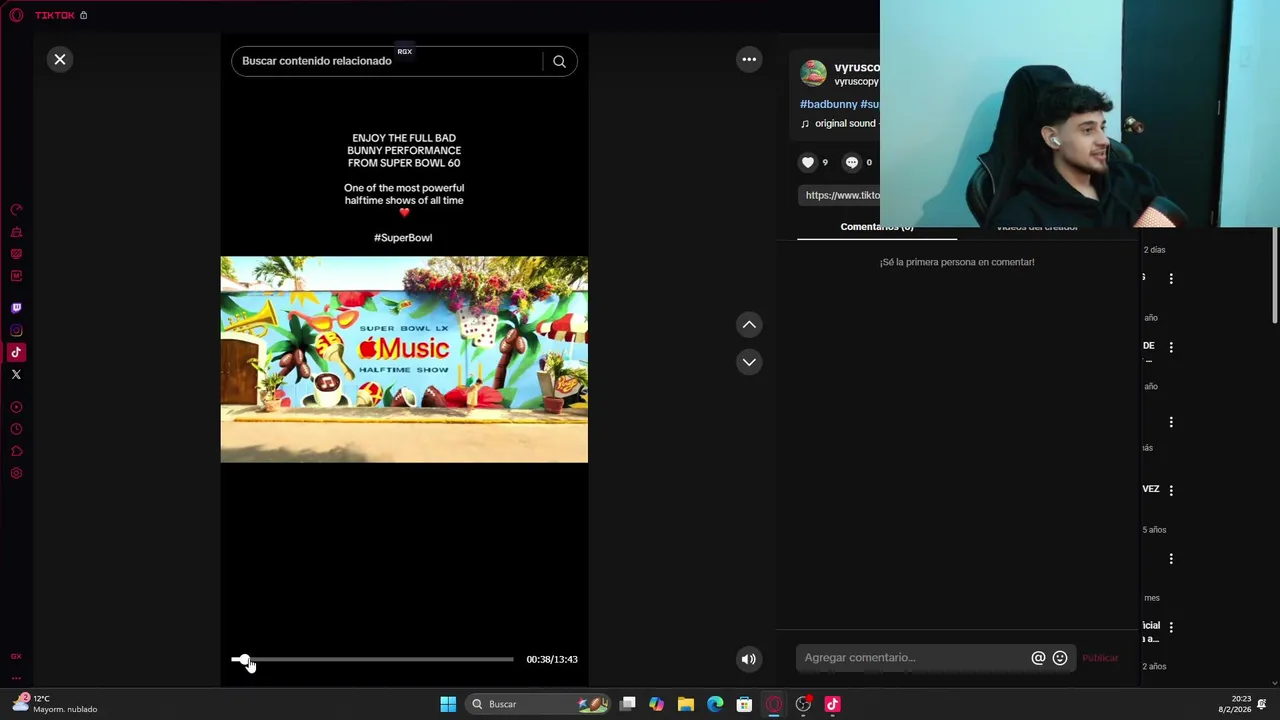Screen dimensions: 1280x720
Task: Open three-dots menu above '5 años' label
Action: pos(1171,490)
